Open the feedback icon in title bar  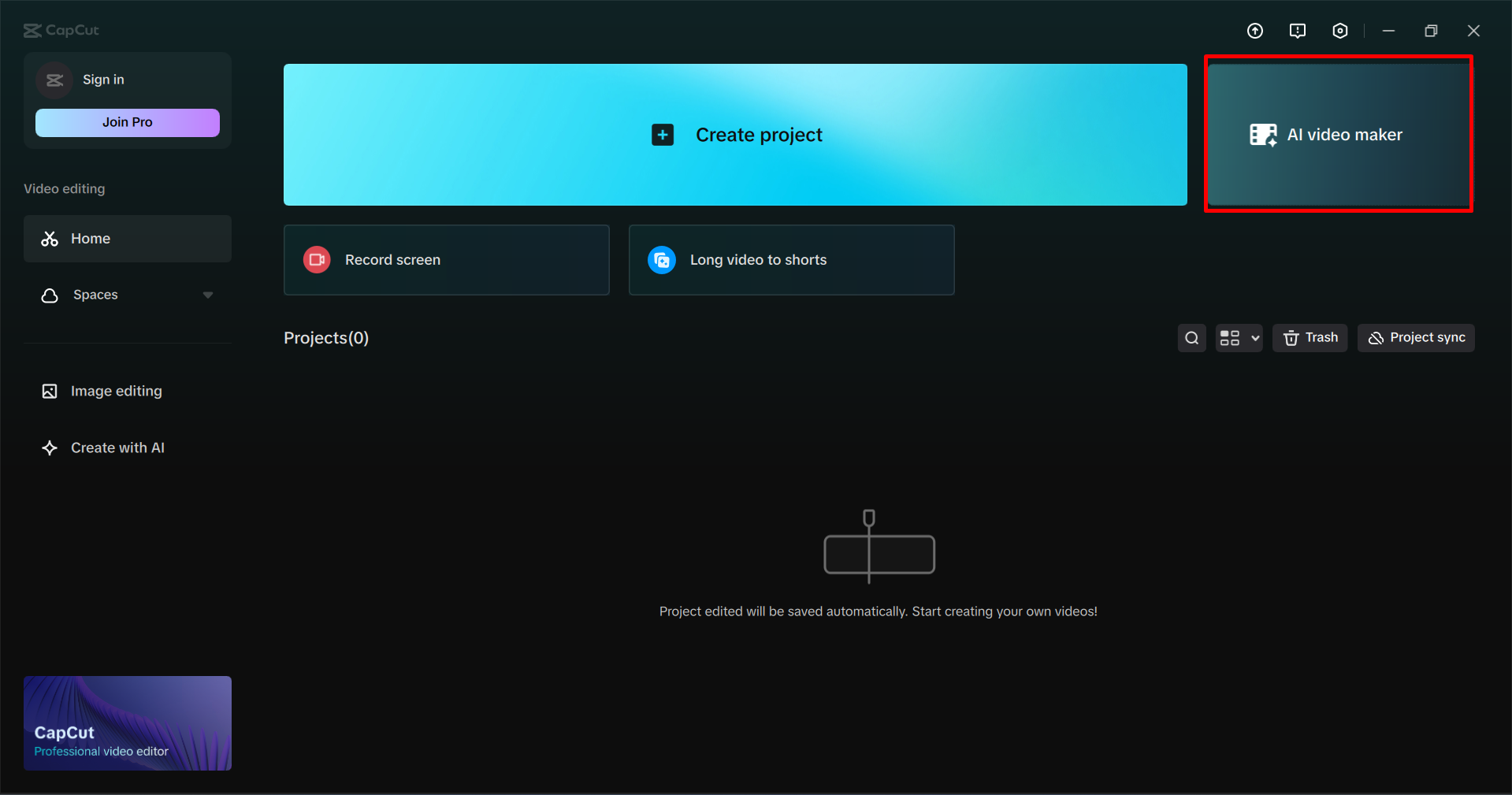[1297, 31]
